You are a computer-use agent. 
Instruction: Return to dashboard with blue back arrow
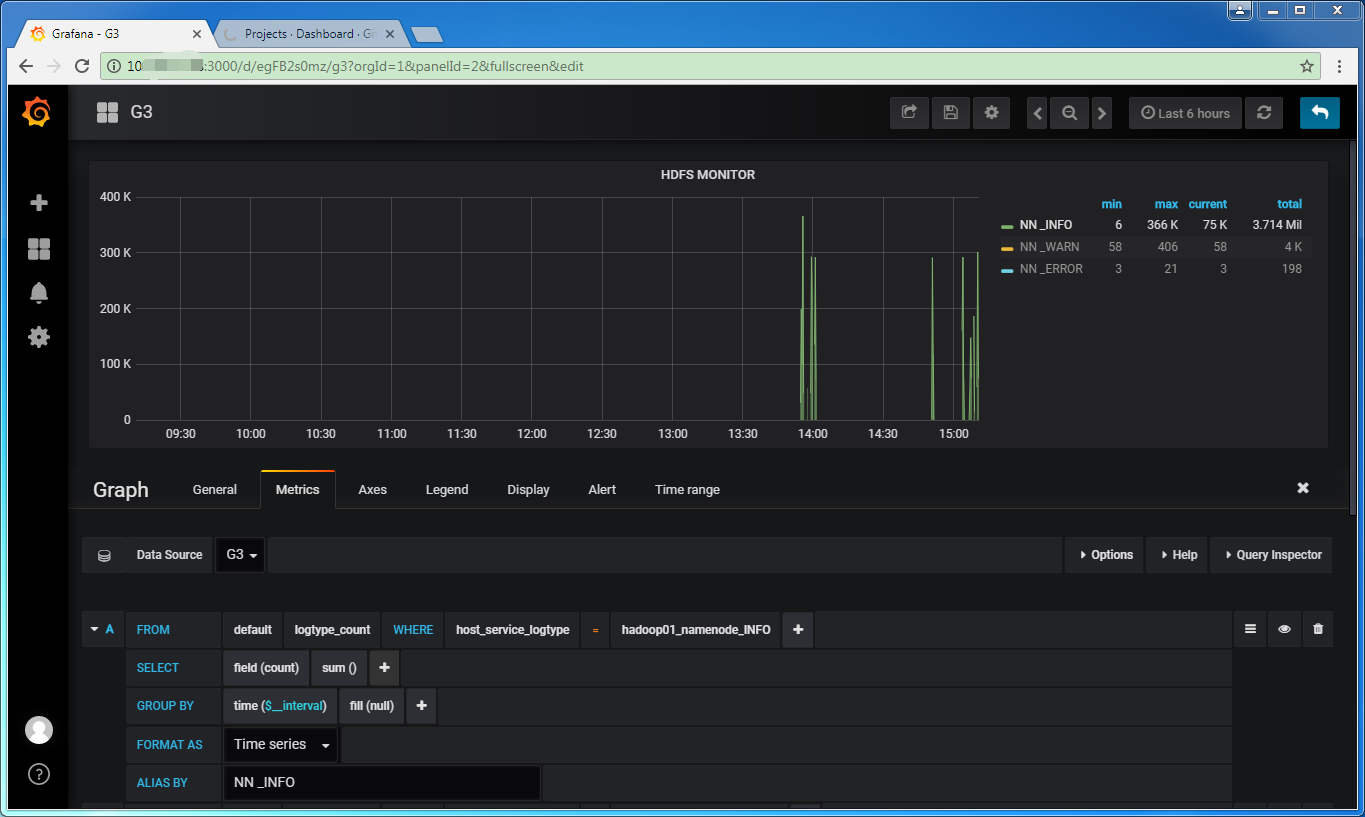1320,113
